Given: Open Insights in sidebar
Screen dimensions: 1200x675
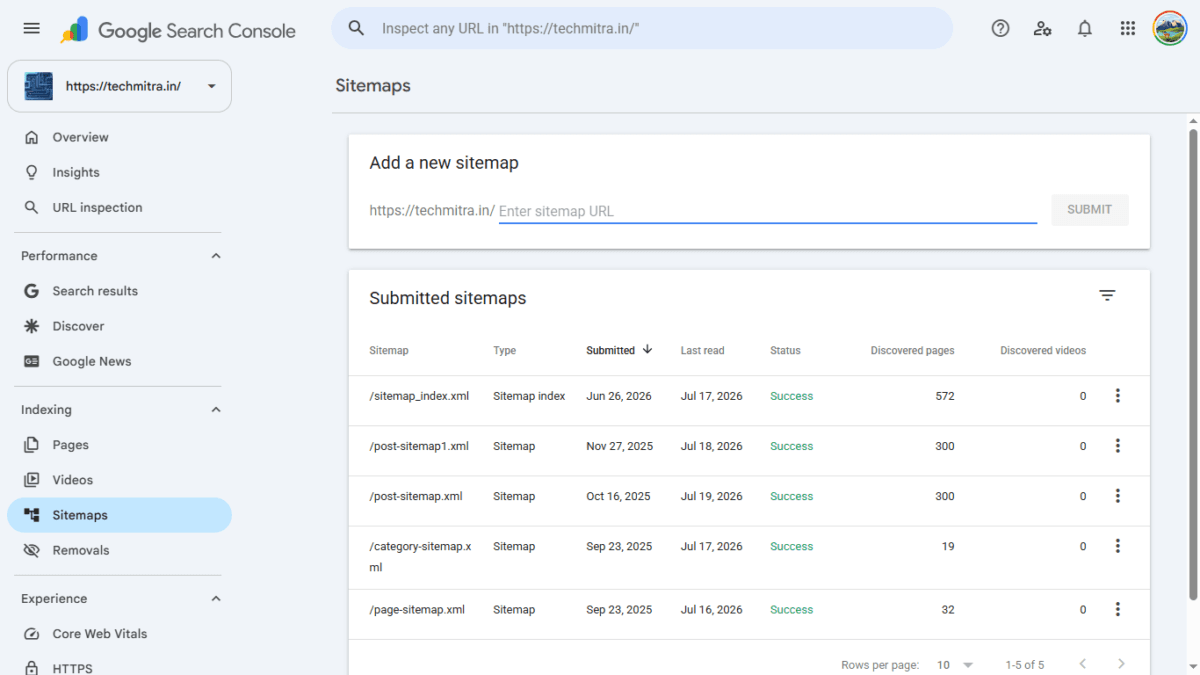Looking at the screenshot, I should (119, 172).
